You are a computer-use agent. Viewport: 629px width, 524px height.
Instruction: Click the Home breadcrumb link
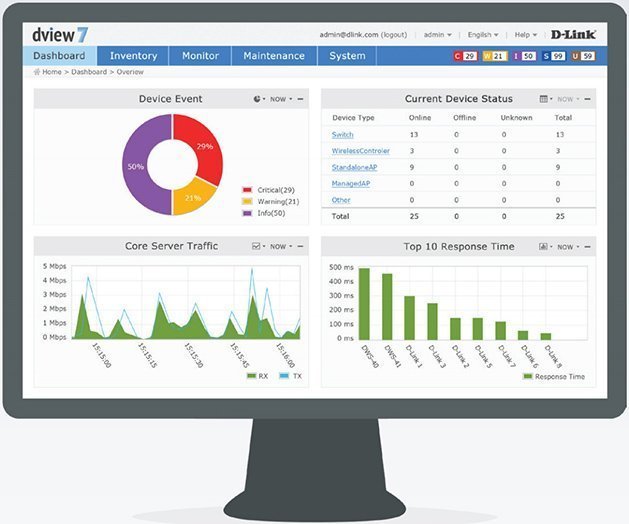tap(52, 72)
